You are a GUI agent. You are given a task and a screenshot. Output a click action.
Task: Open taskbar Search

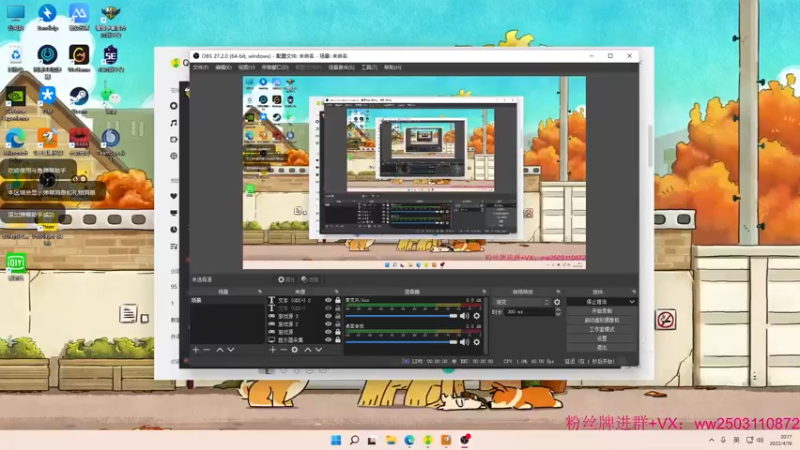(354, 440)
